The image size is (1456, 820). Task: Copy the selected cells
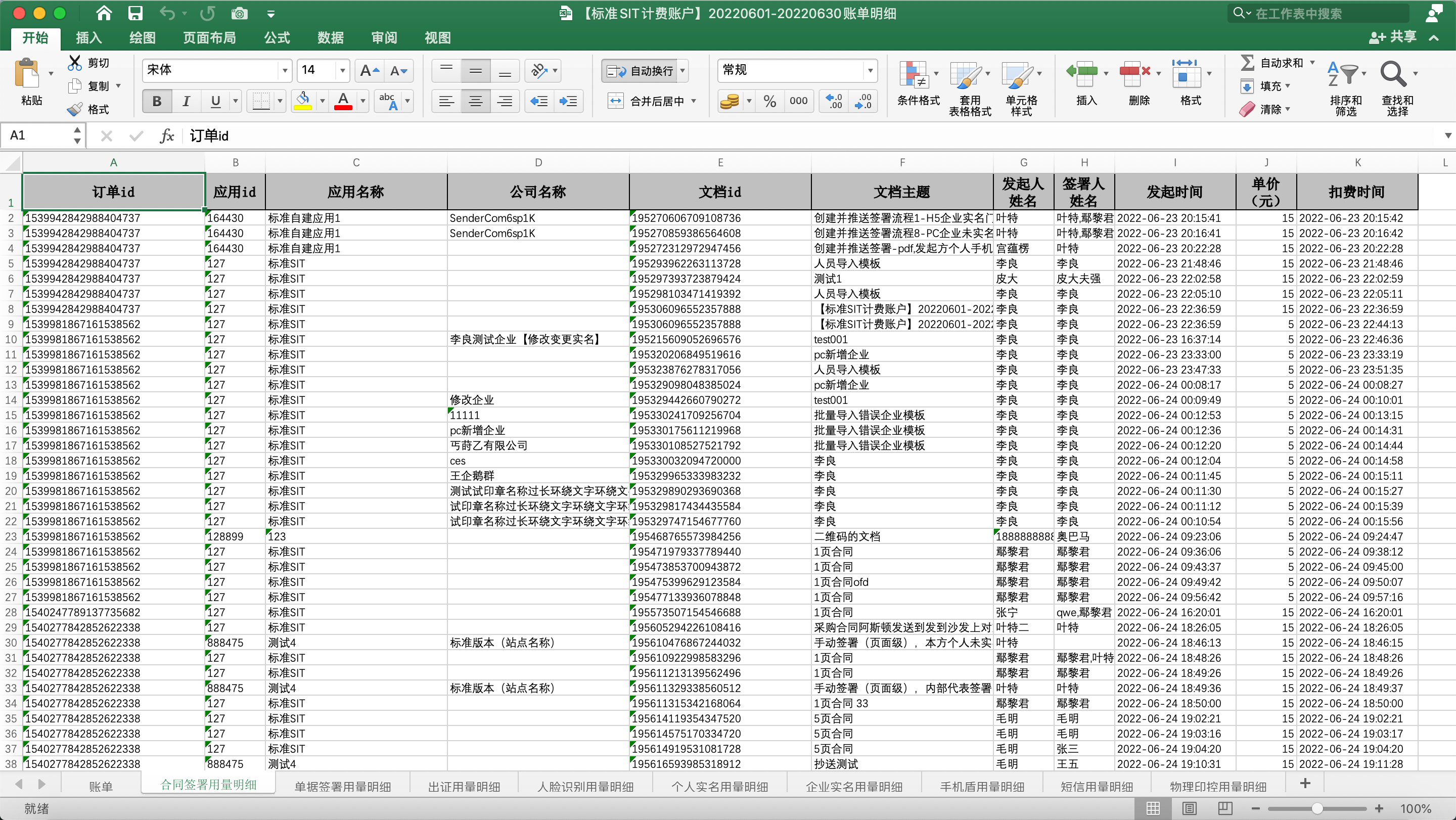click(x=75, y=86)
